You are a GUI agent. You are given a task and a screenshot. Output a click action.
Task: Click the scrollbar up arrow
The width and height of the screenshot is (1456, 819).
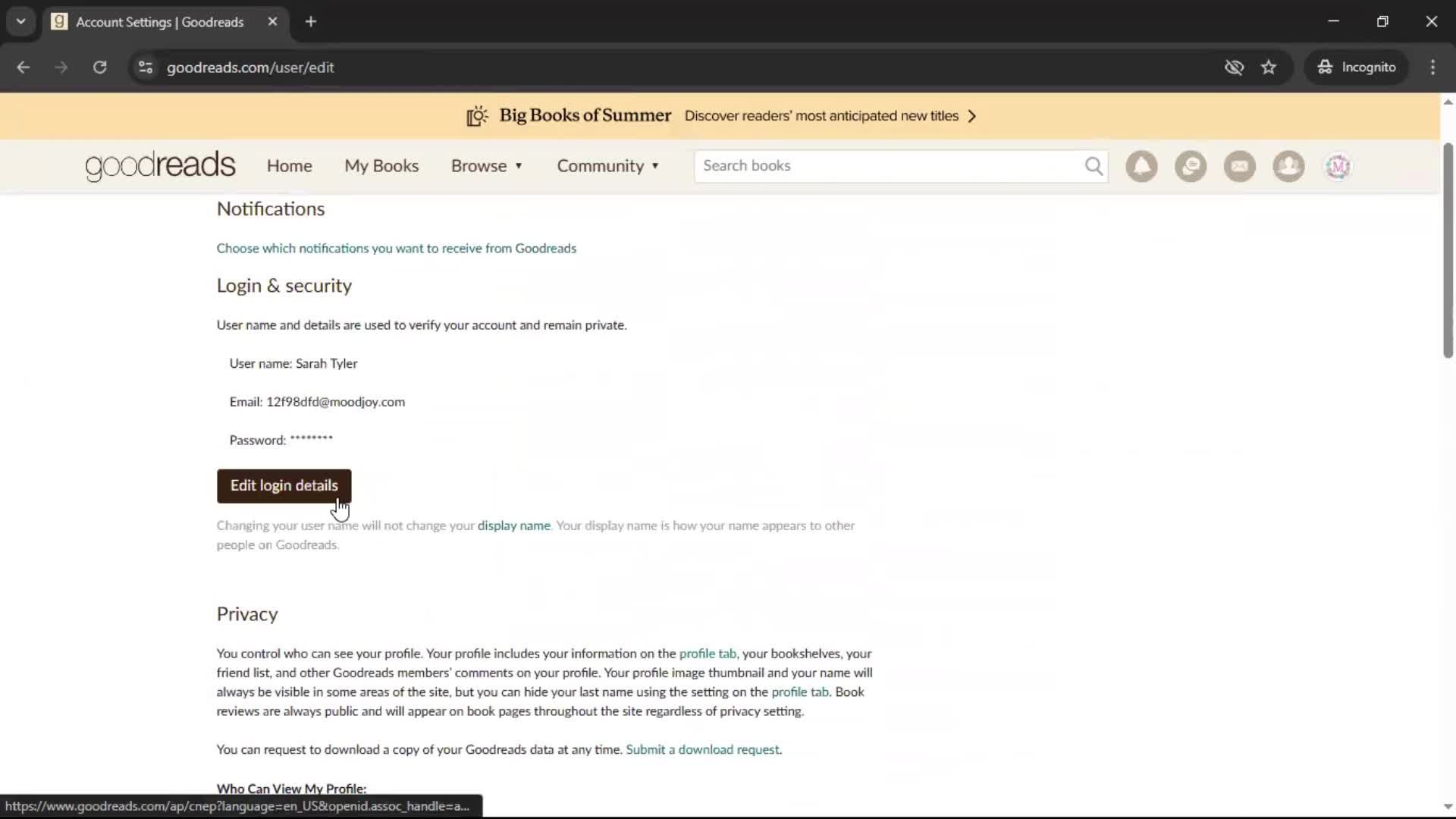[1448, 102]
